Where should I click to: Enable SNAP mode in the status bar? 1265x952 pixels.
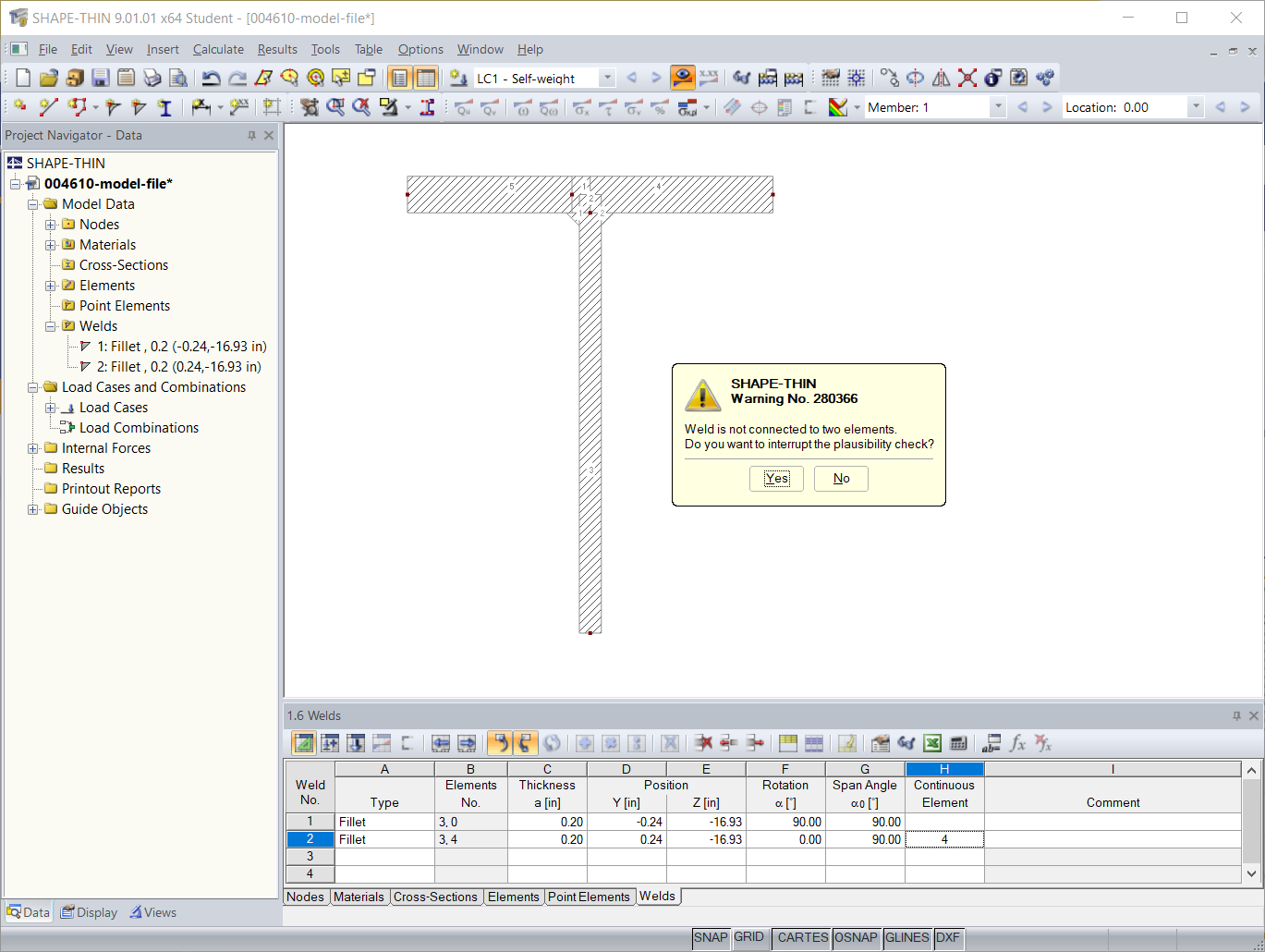711,937
